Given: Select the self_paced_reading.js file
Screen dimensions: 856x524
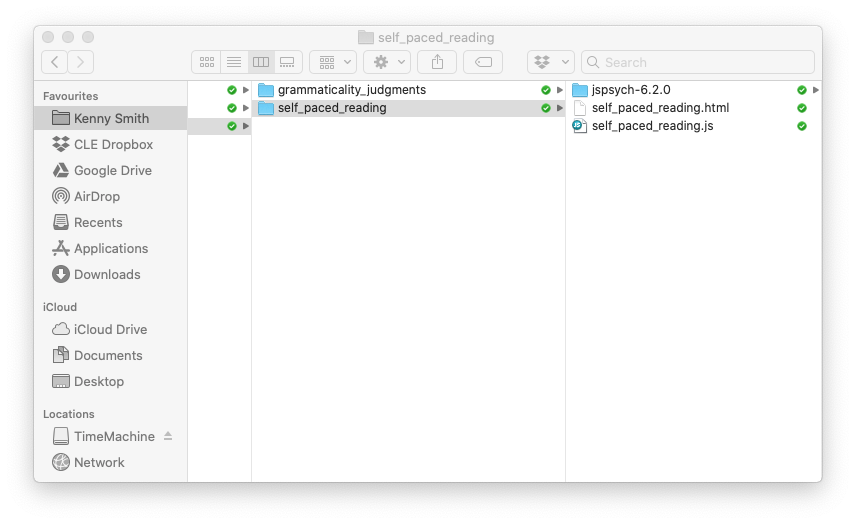Looking at the screenshot, I should (x=652, y=126).
